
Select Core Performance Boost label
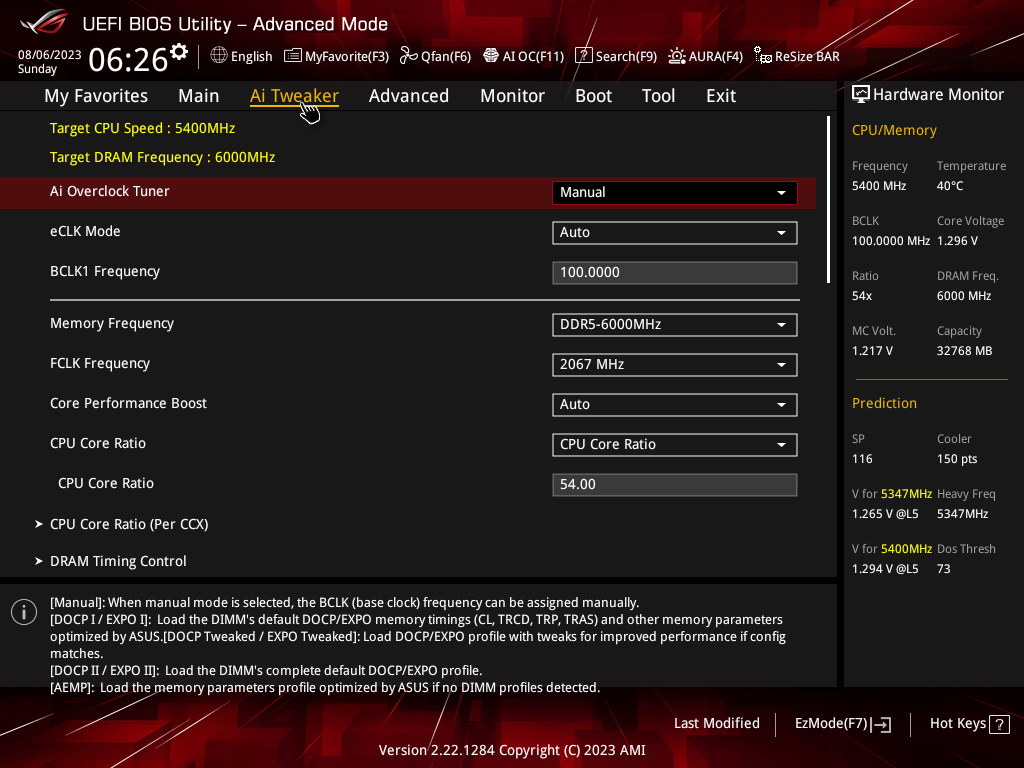(x=128, y=403)
